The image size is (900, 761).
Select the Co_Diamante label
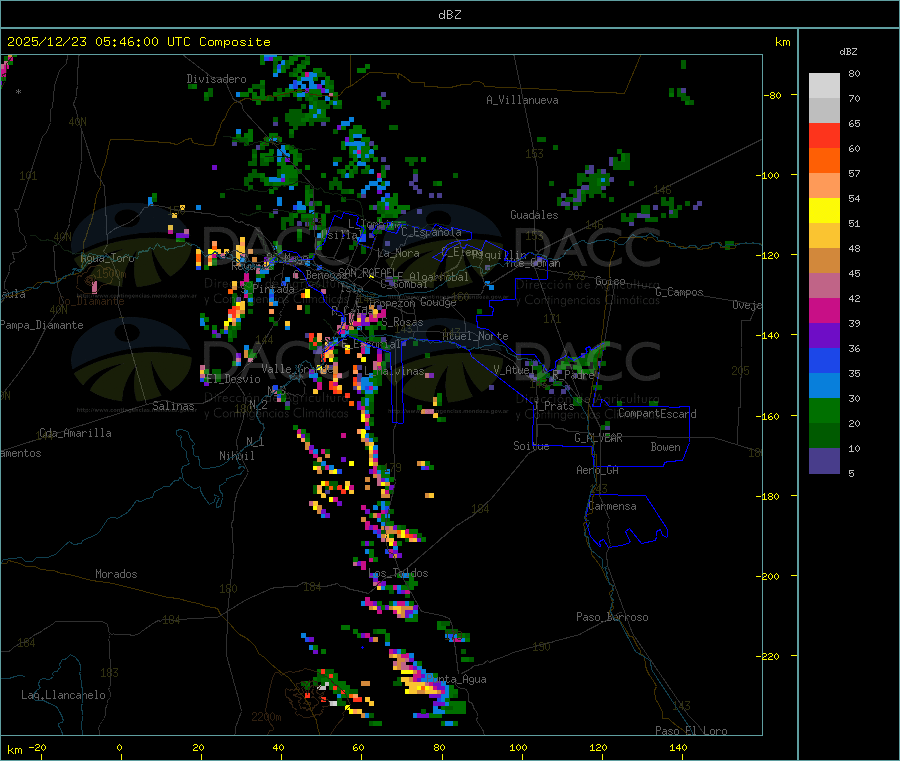(x=91, y=301)
